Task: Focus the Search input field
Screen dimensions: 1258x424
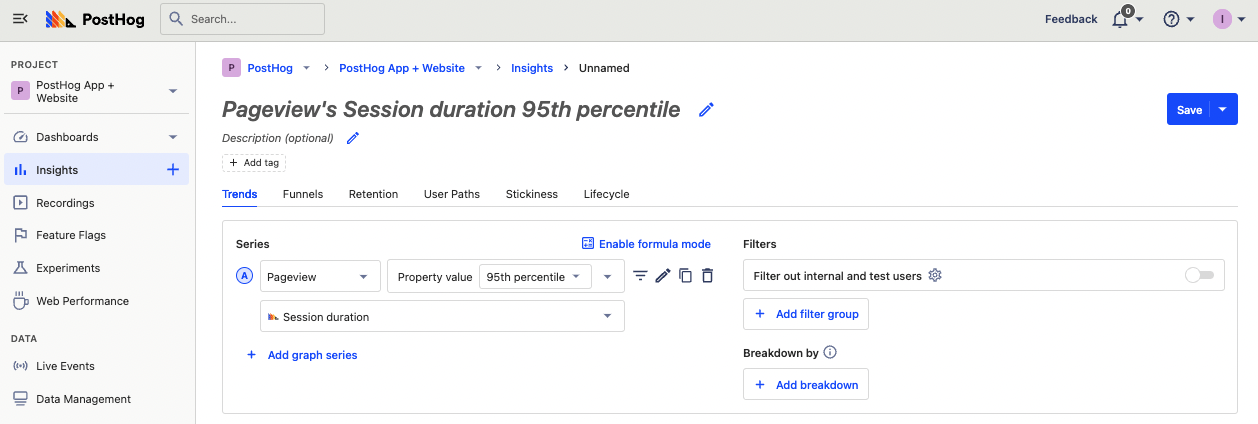Action: (242, 19)
